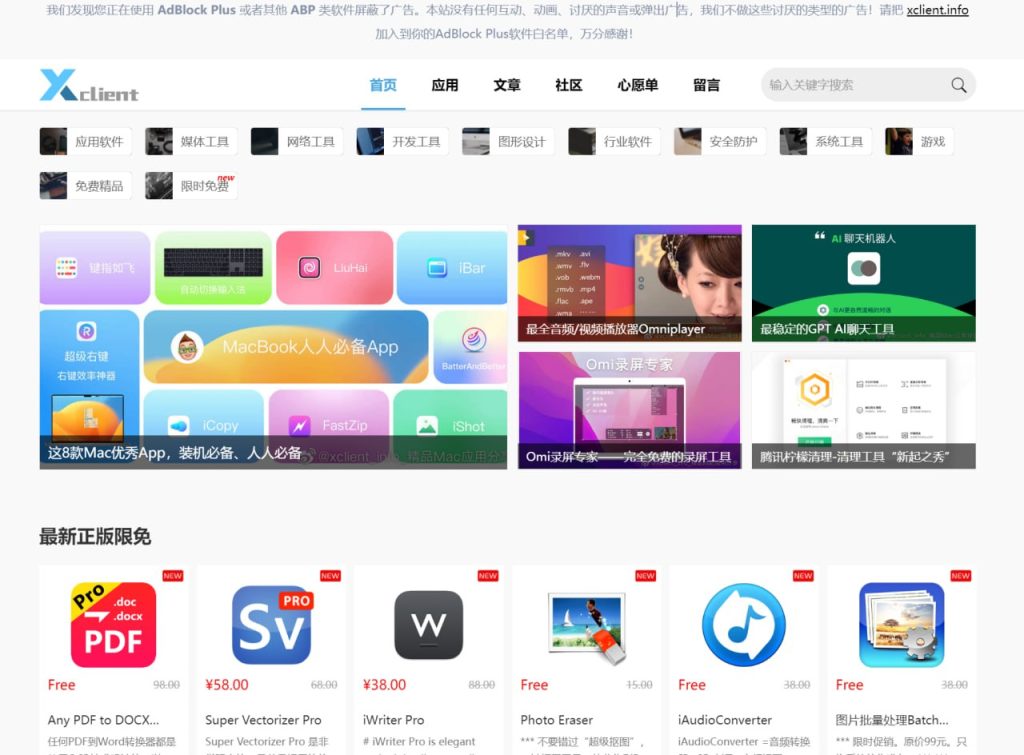Click the 安全防护 category thumbnail icon
The width and height of the screenshot is (1024, 755).
(x=688, y=141)
